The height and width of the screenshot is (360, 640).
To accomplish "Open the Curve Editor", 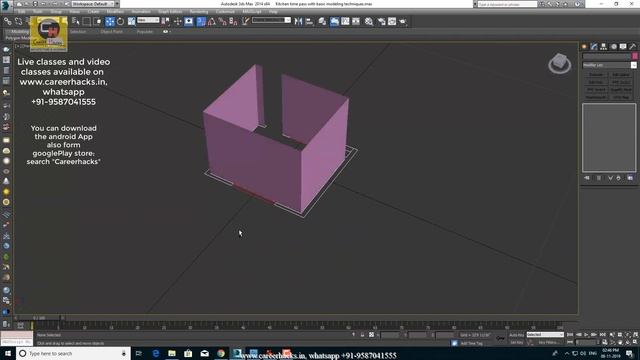I will point(345,21).
